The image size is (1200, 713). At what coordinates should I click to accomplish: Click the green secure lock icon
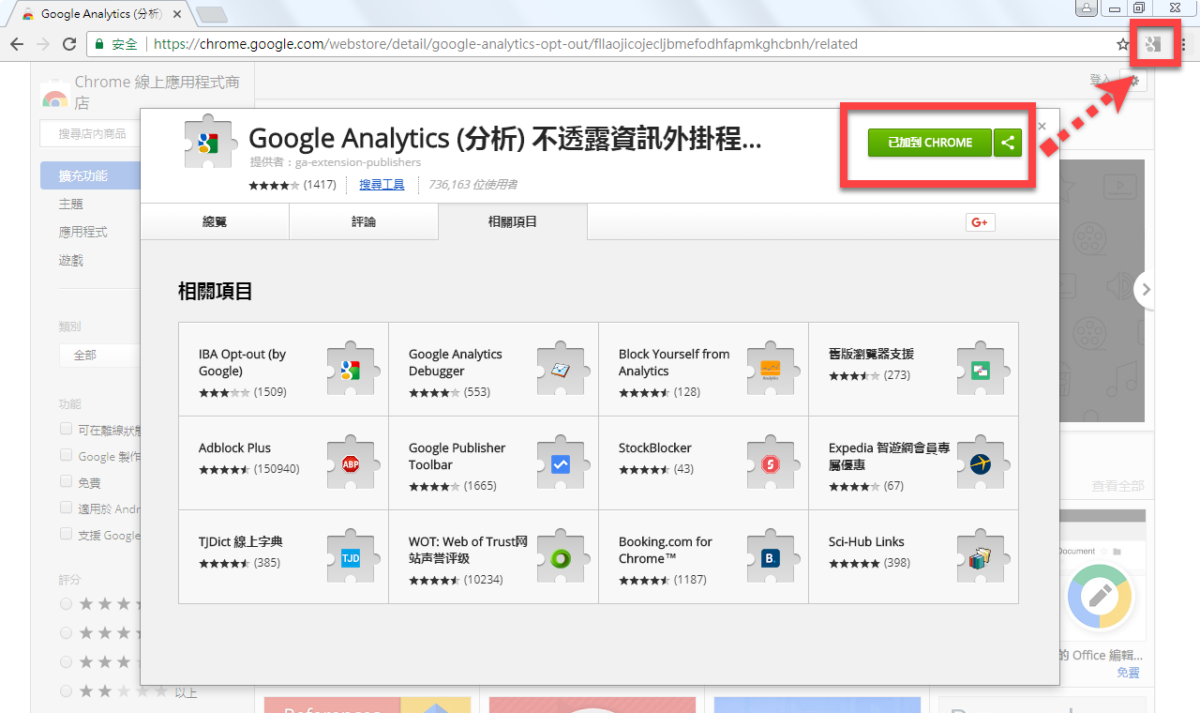[x=98, y=45]
